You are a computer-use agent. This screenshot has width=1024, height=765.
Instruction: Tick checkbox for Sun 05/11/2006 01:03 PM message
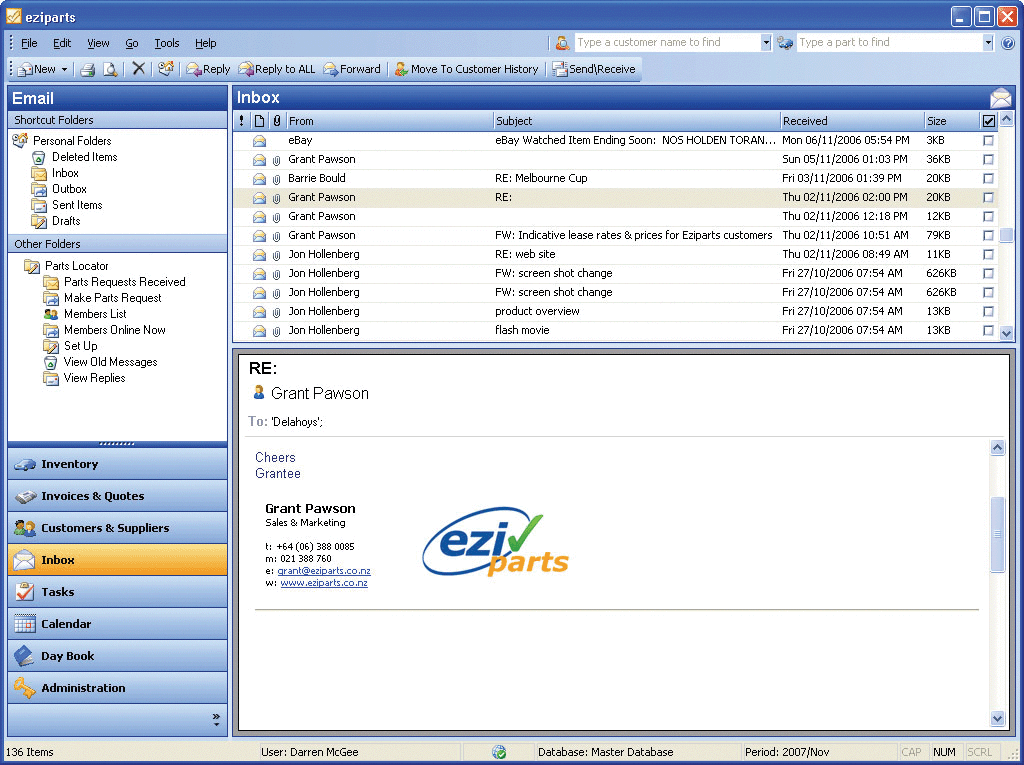pyautogui.click(x=988, y=159)
